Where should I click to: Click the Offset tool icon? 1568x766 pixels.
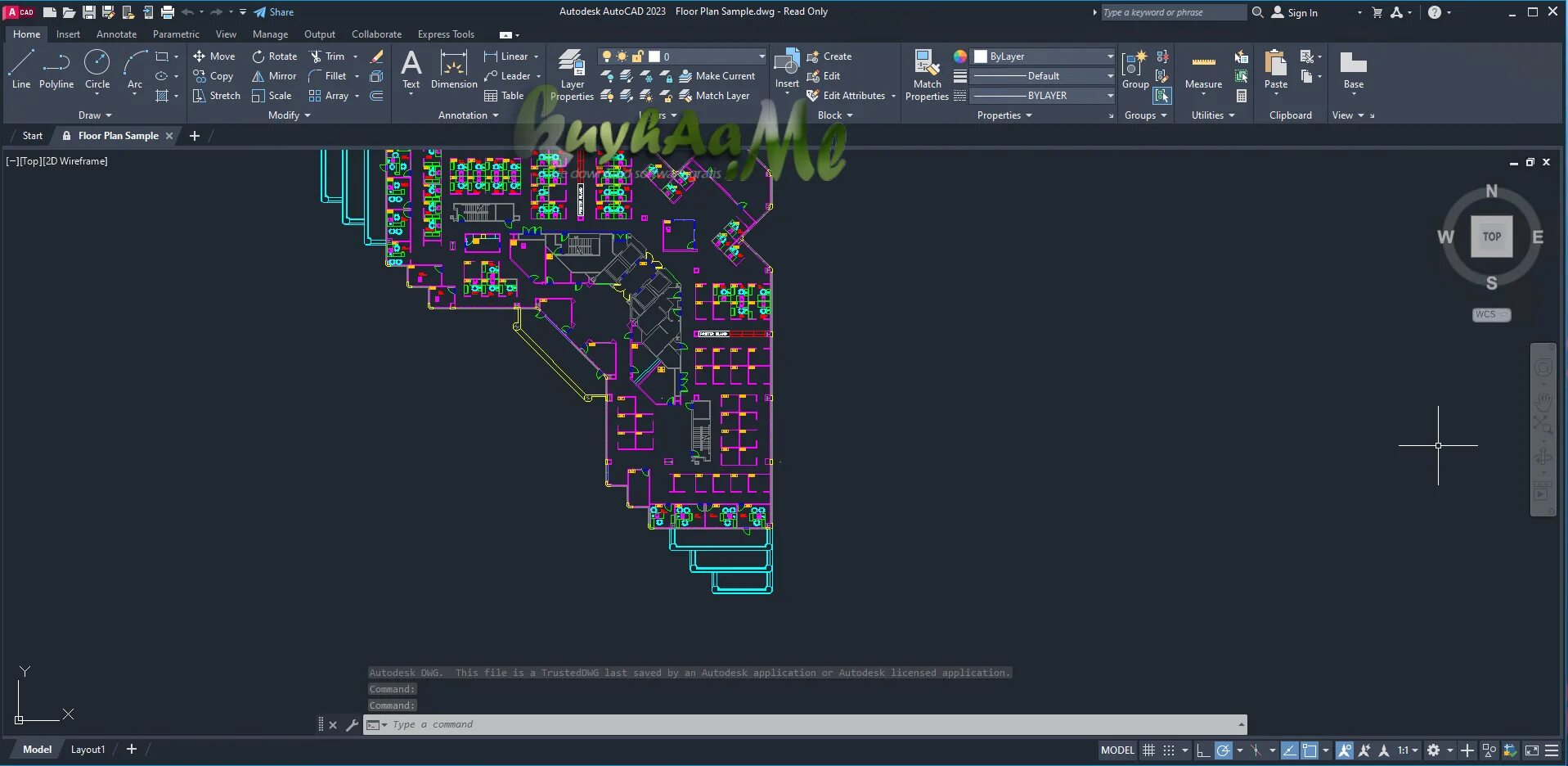coord(376,96)
